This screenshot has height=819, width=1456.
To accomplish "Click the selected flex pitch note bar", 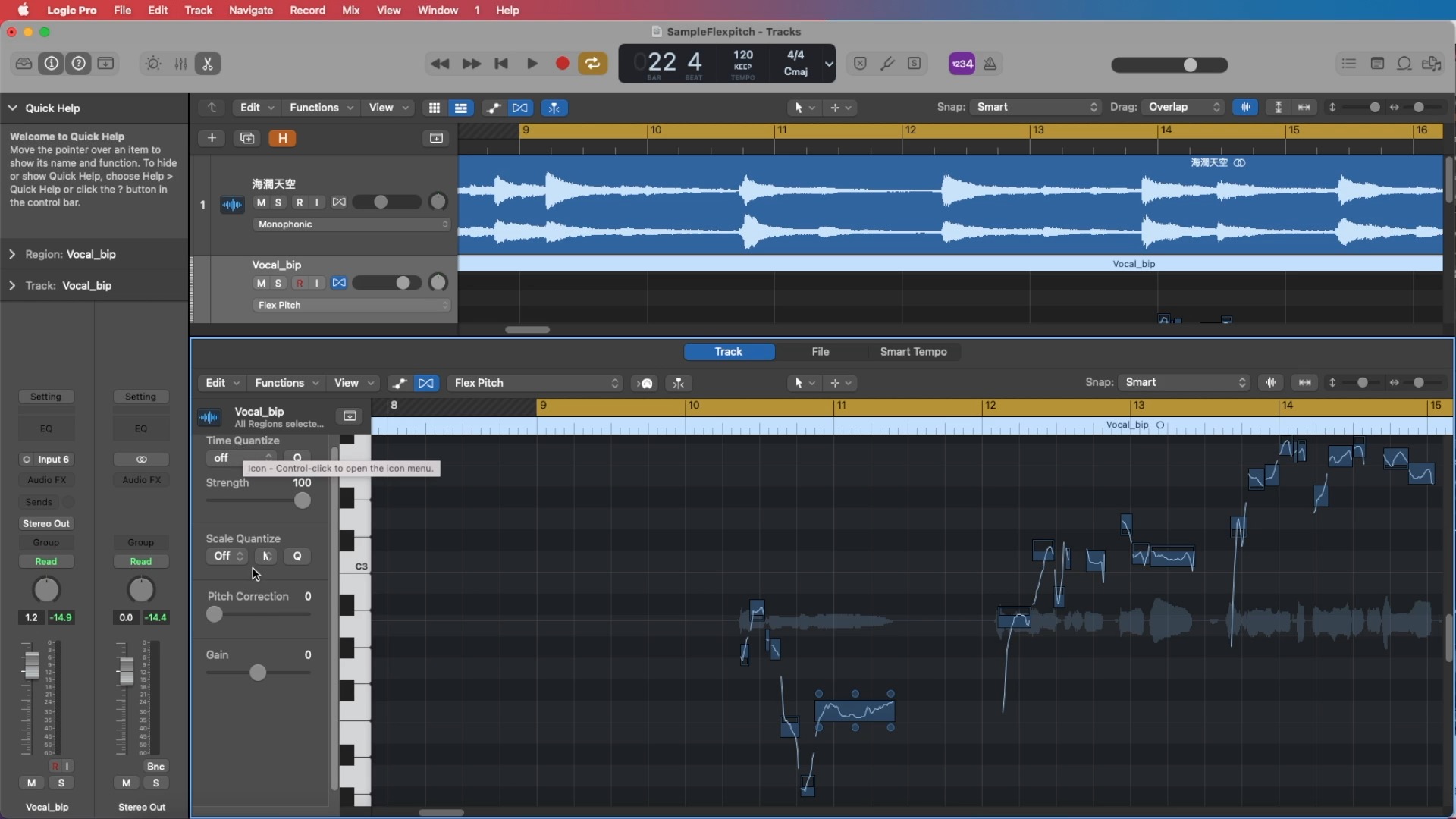I will [x=855, y=711].
